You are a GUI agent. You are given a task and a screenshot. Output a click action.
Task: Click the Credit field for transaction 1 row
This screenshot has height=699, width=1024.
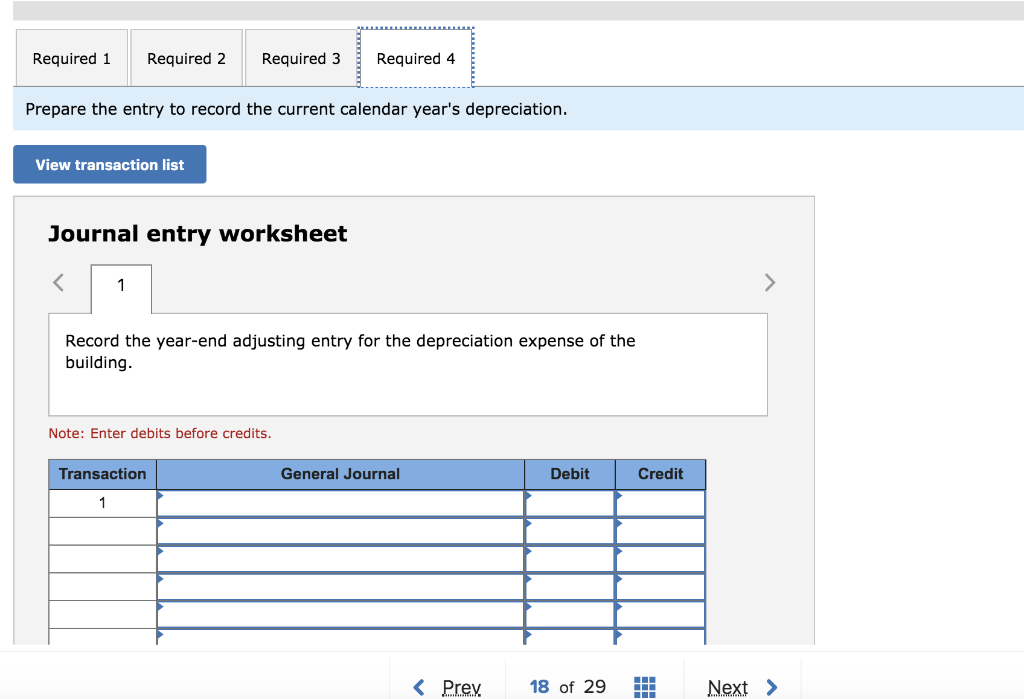[x=660, y=503]
